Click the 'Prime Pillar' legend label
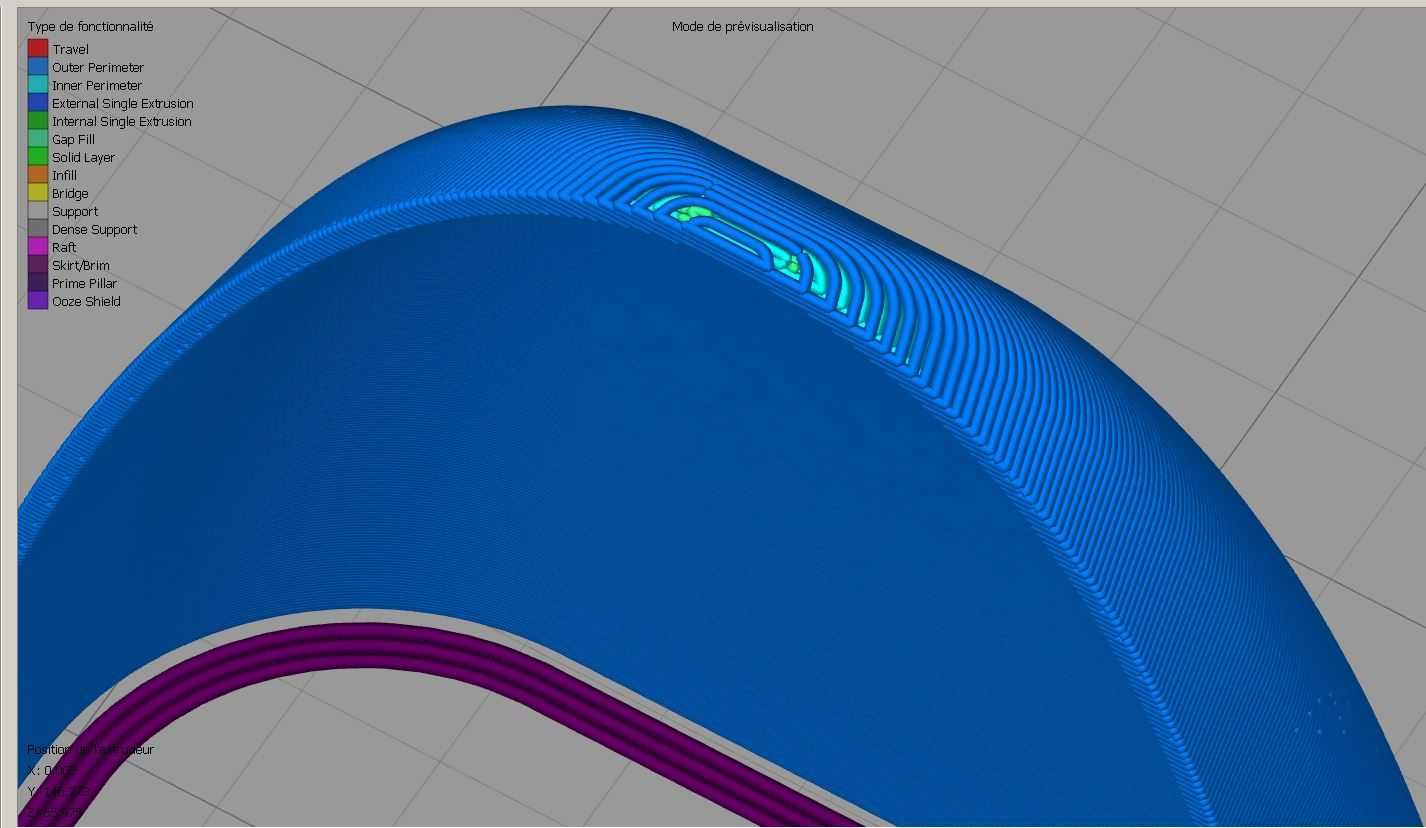 [84, 283]
